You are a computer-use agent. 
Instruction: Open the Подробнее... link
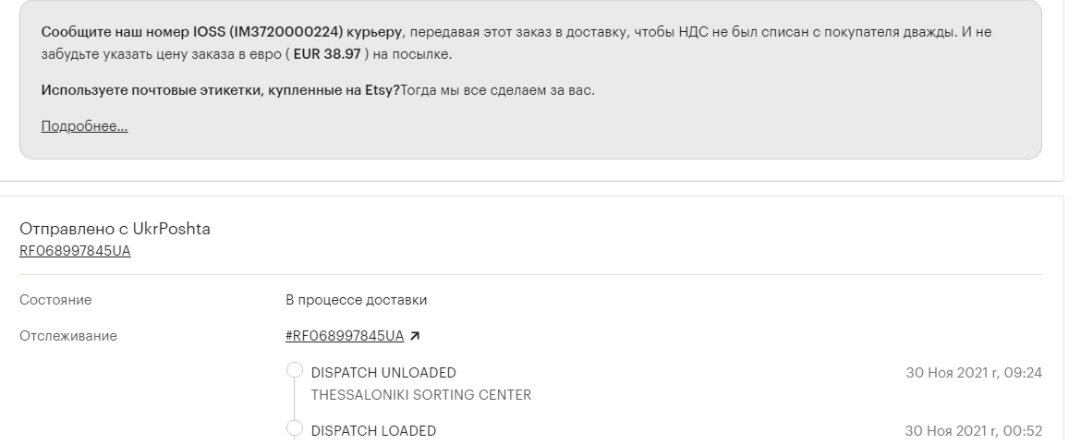[x=84, y=126]
